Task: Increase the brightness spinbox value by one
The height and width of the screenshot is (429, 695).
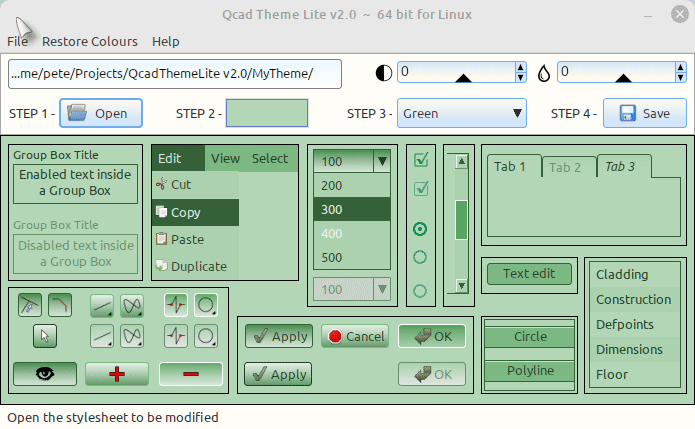Action: pyautogui.click(x=520, y=68)
